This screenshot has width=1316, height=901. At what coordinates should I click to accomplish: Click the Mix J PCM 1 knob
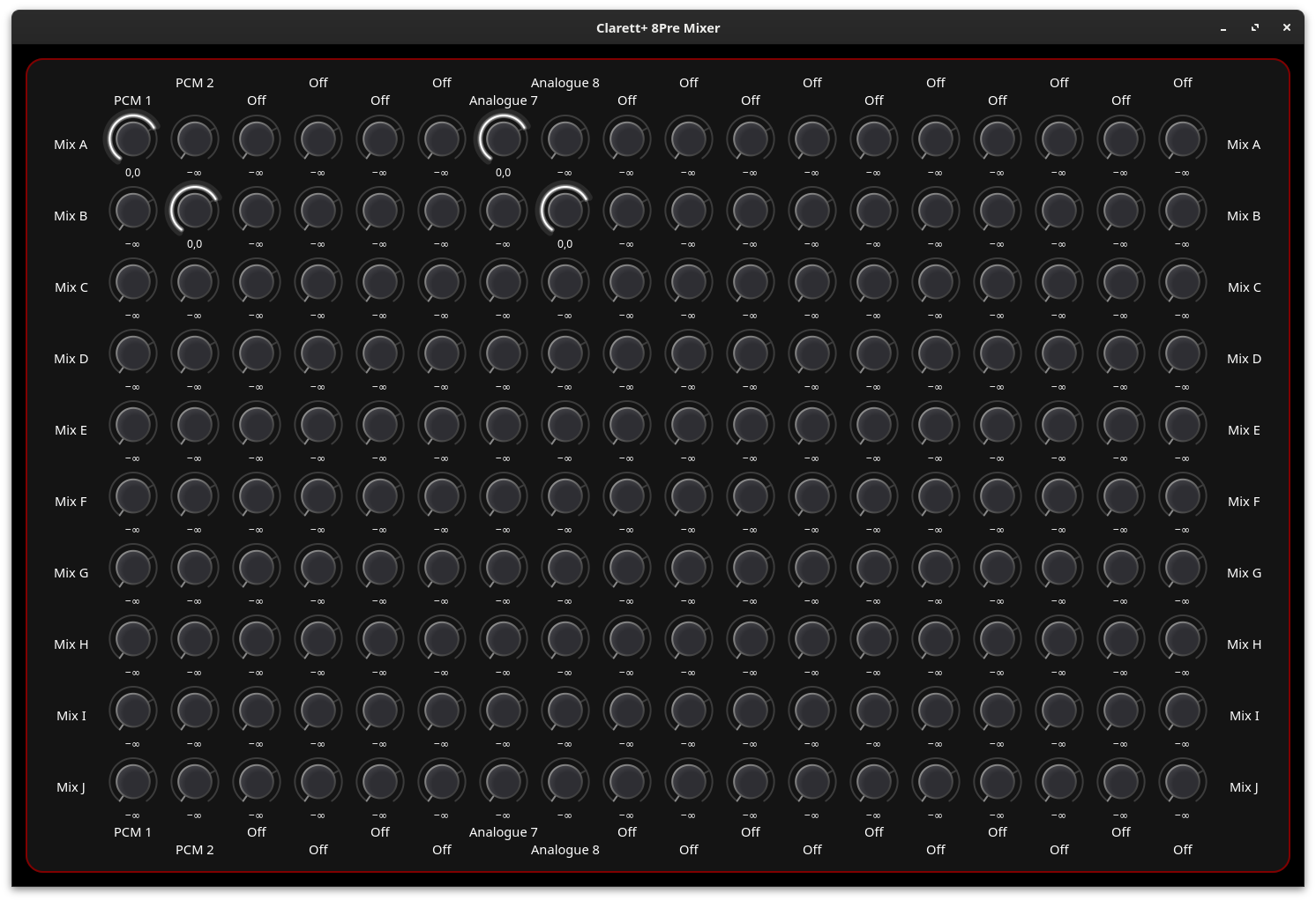pyautogui.click(x=132, y=781)
